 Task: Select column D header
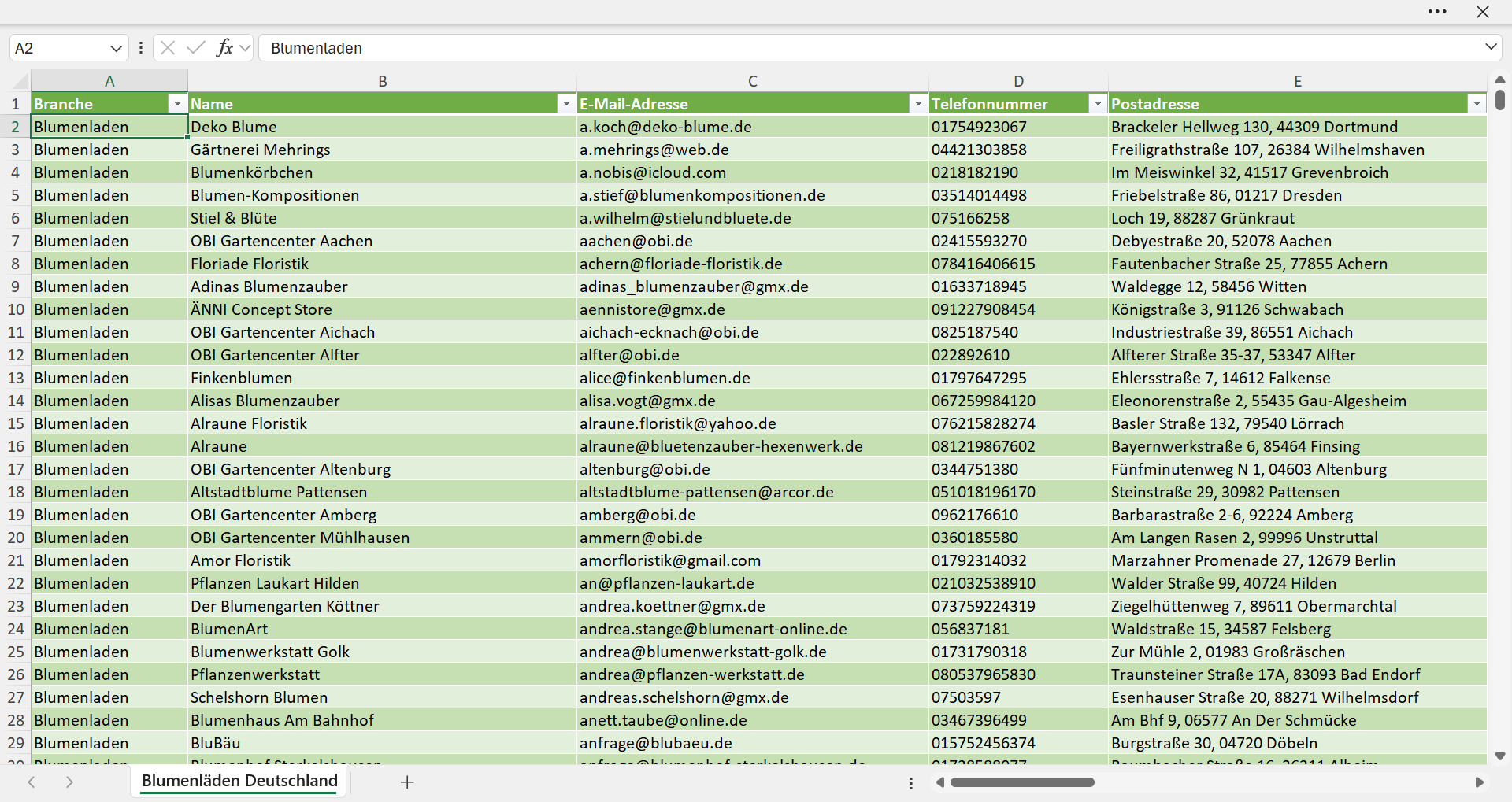[1018, 81]
